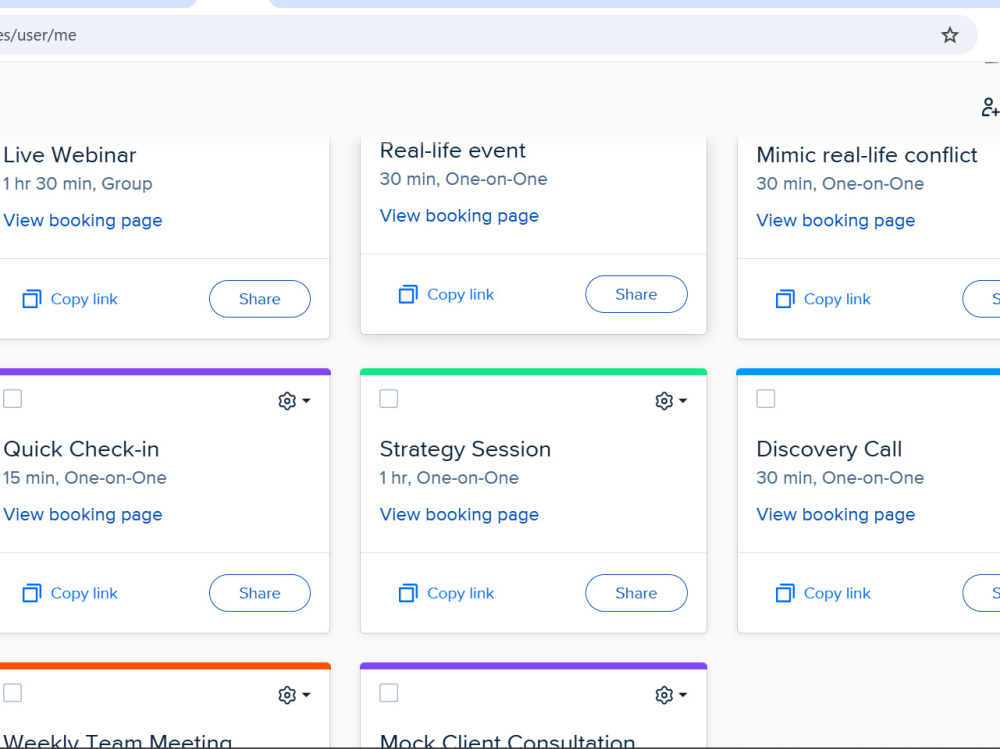View booking page for Discovery Call
The image size is (1000, 749).
pos(835,514)
